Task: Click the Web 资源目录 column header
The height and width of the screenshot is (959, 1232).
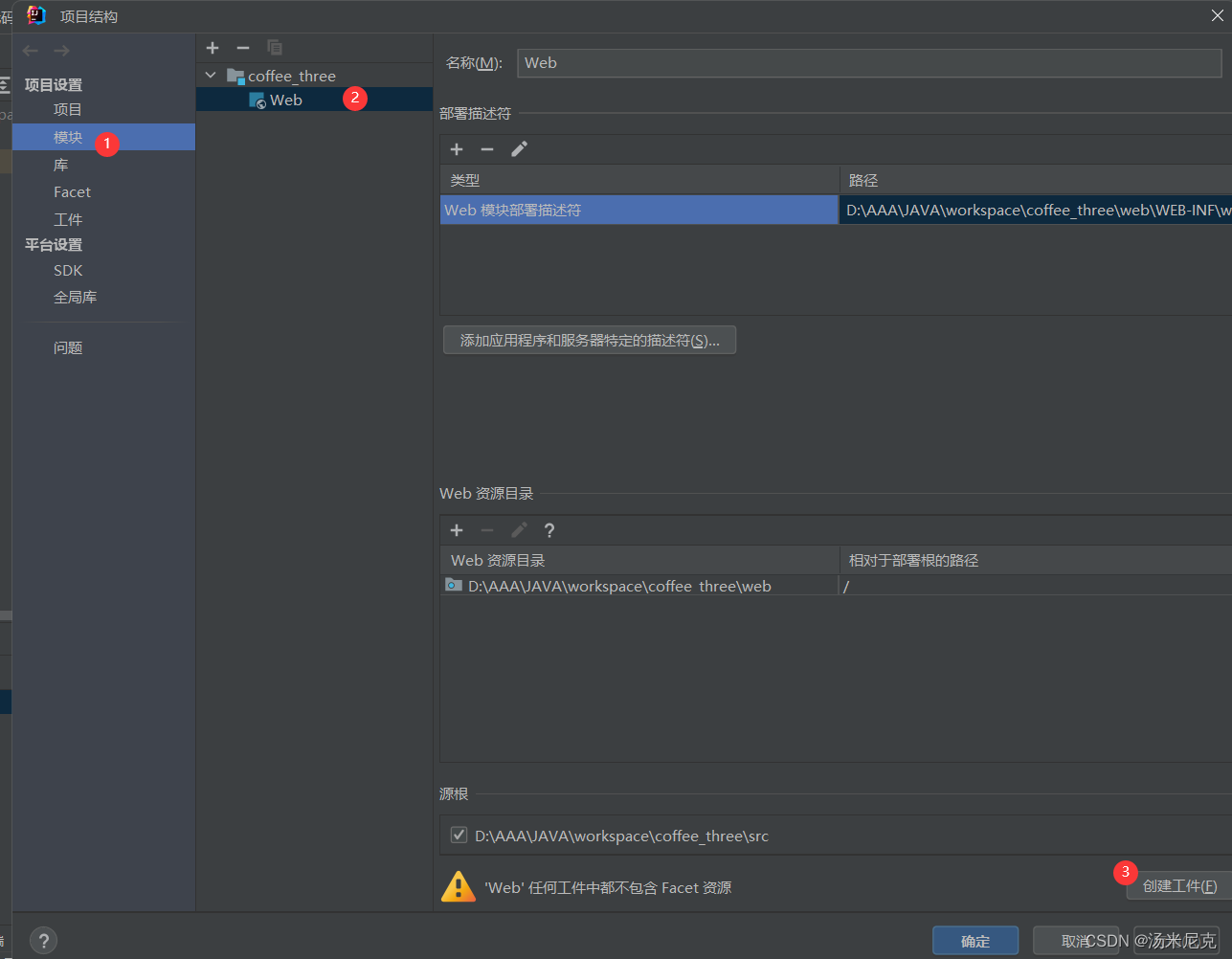Action: (x=638, y=561)
